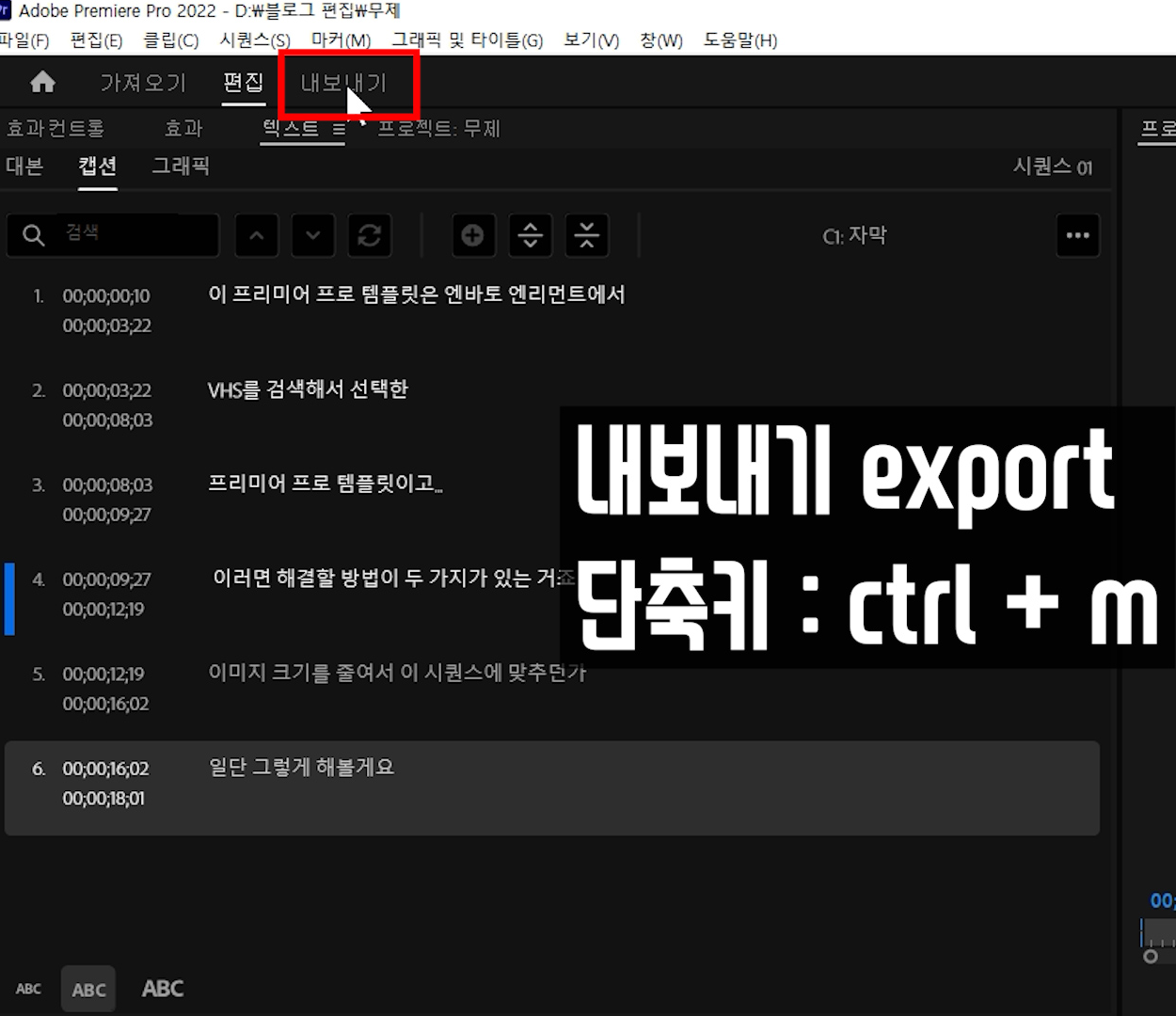Screen dimensions: 1176x1016
Task: Click end timecode 00;00;18;01 of caption 6
Action: coord(103,799)
